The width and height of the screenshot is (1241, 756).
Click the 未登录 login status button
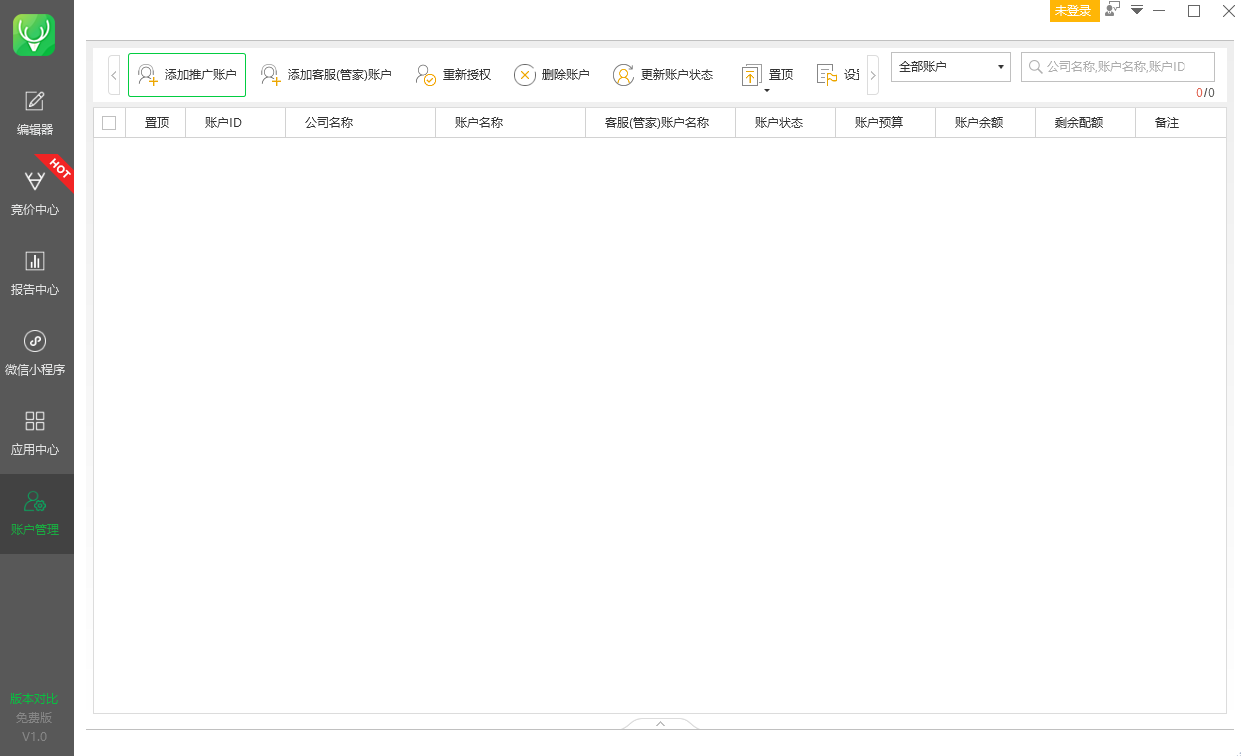pos(1074,11)
